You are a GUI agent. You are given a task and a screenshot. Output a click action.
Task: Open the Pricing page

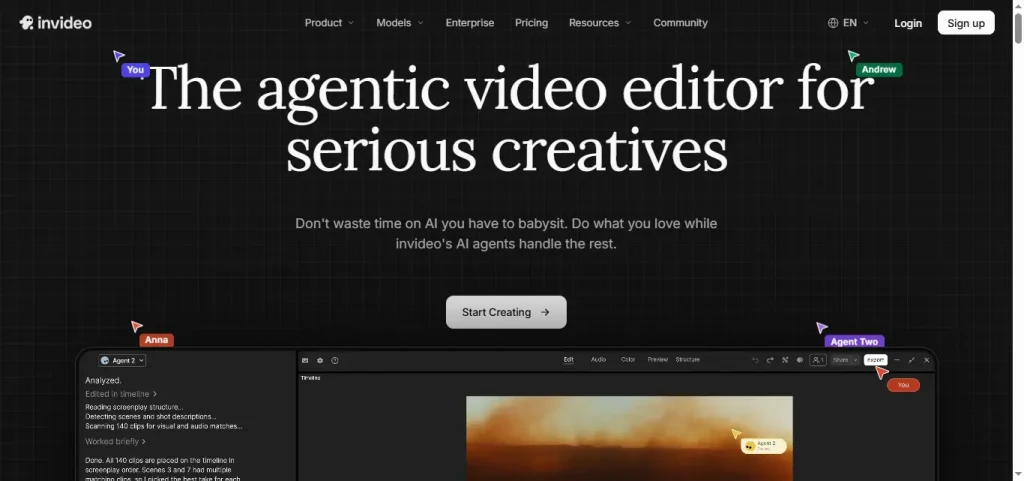coord(531,23)
